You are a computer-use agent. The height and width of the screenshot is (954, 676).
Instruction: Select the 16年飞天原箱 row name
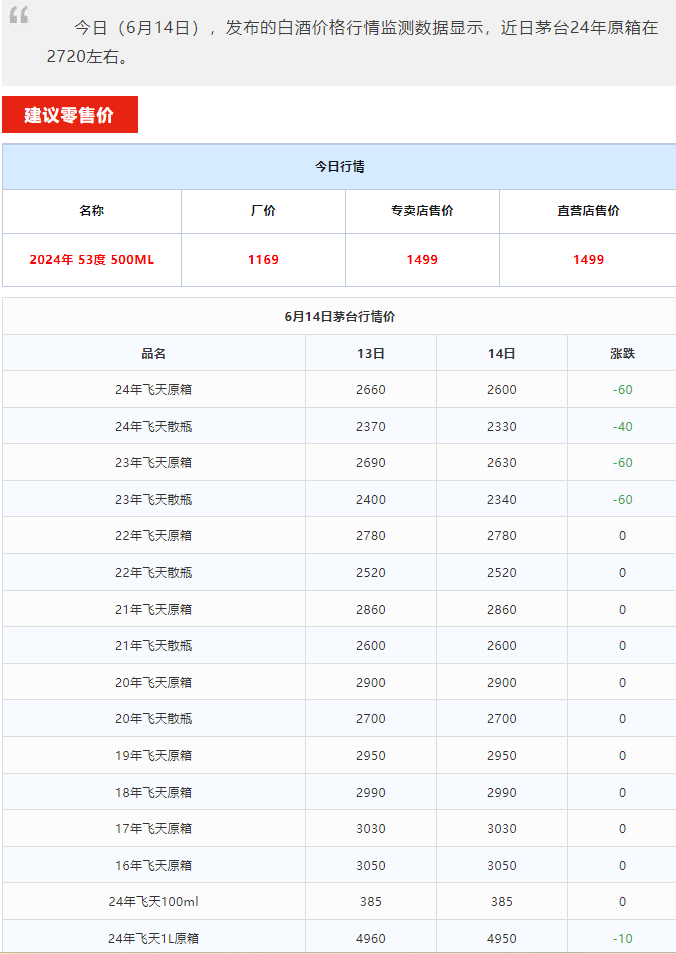(153, 865)
